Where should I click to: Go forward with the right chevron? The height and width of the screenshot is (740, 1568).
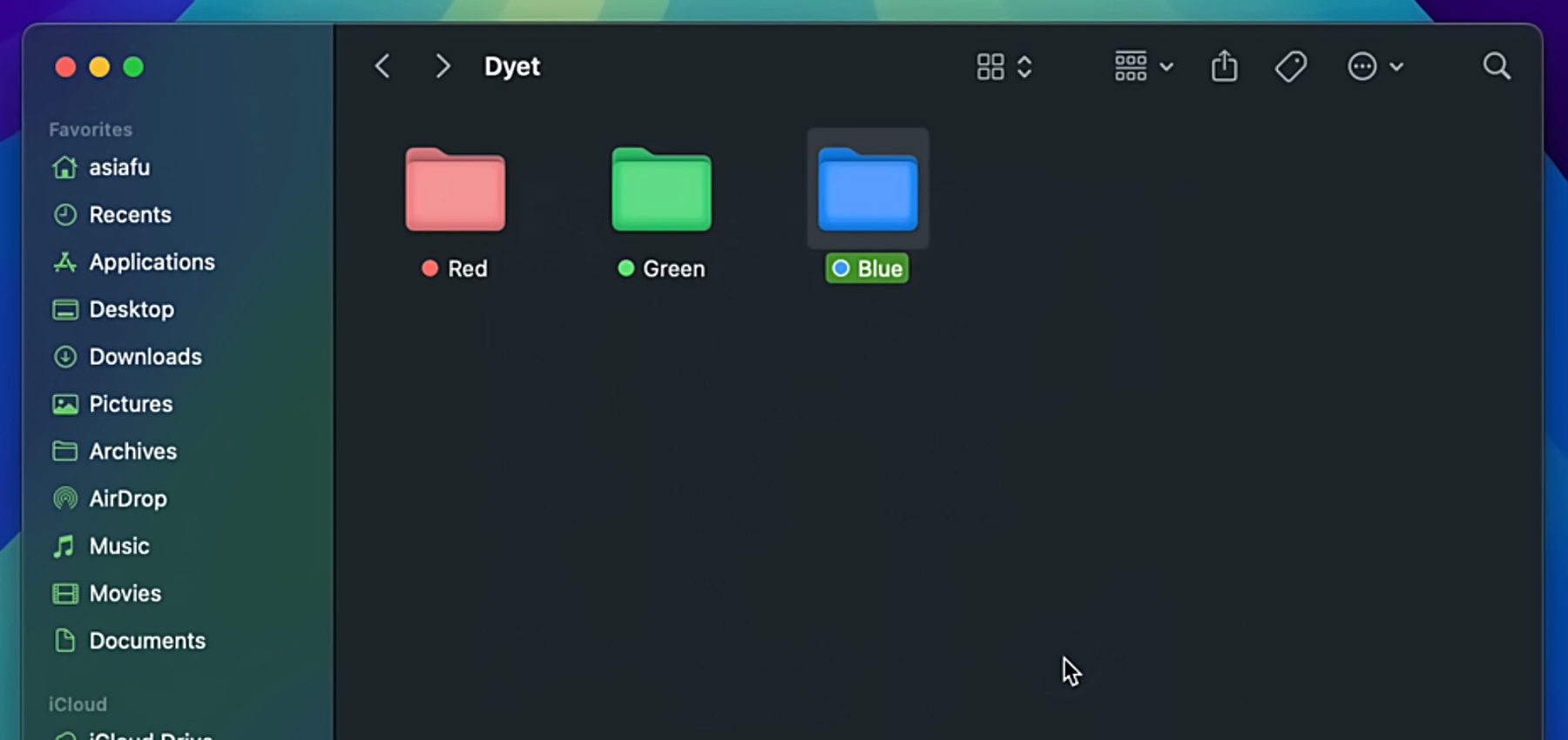(x=443, y=66)
